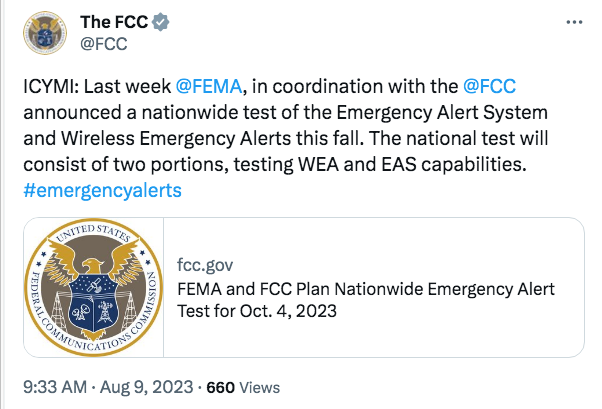602x409 pixels.
Task: Open The FCC display name
Action: (x=114, y=22)
